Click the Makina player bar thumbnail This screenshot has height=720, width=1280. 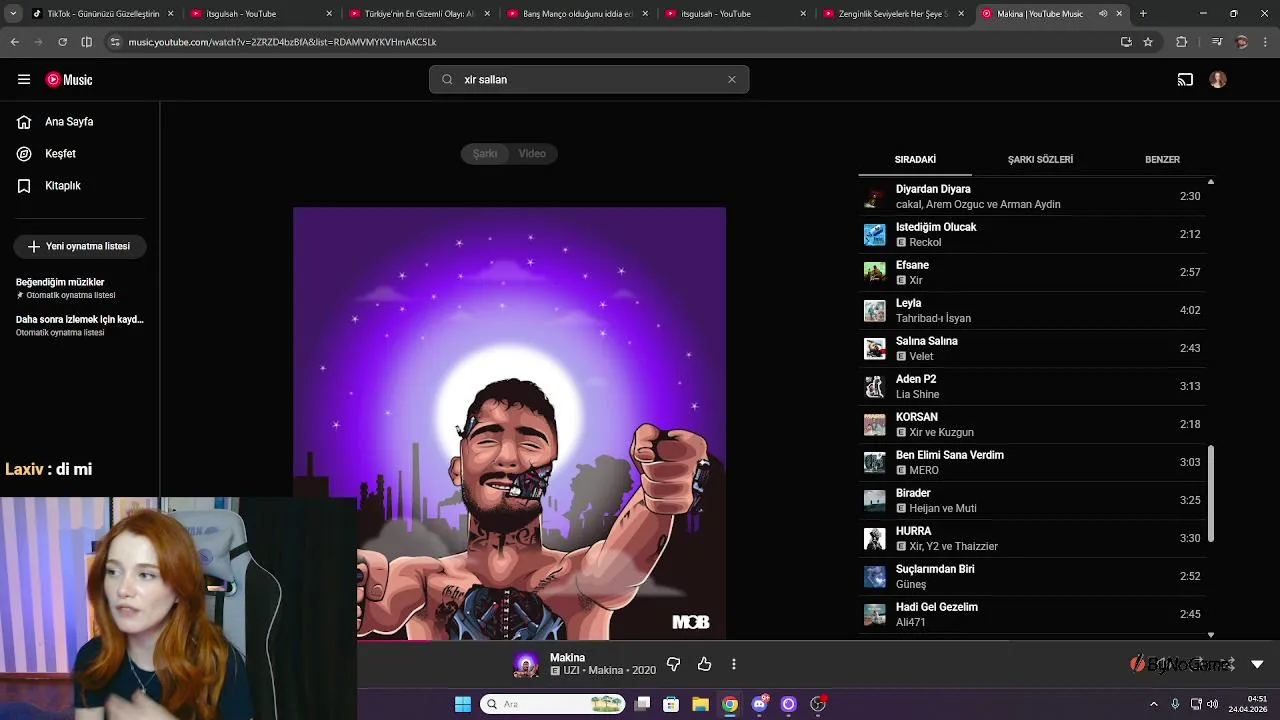coord(526,664)
